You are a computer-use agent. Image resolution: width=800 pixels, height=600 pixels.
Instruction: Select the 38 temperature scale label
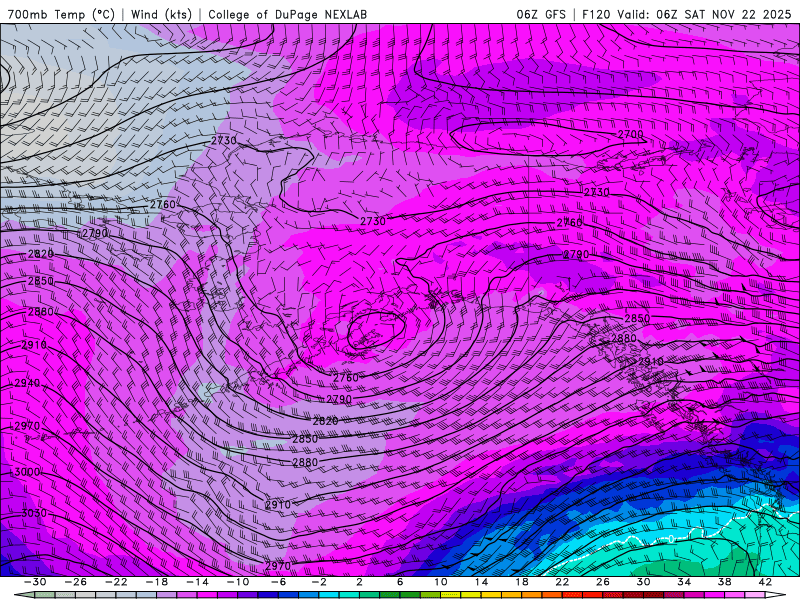pyautogui.click(x=724, y=582)
